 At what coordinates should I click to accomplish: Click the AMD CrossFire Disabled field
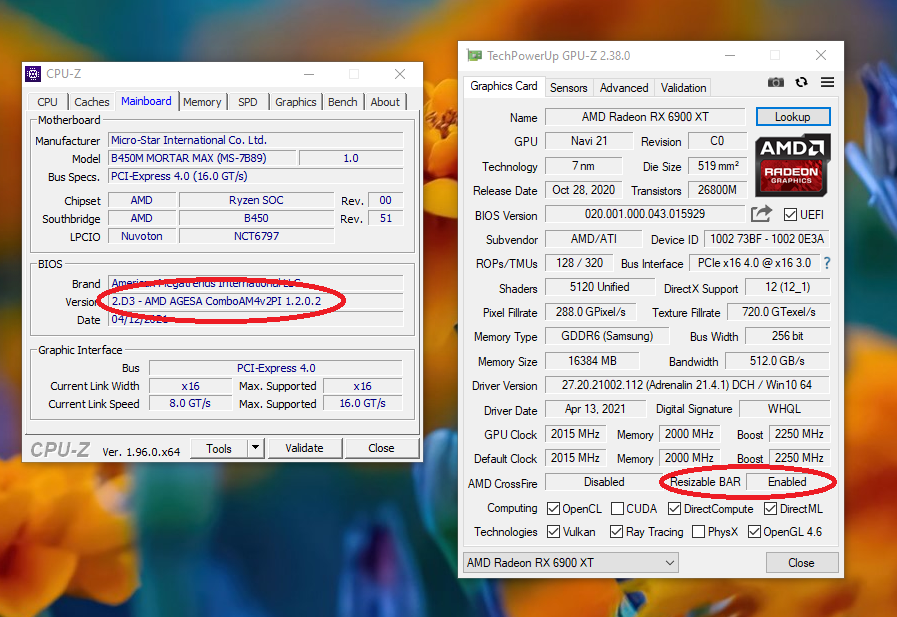[603, 482]
